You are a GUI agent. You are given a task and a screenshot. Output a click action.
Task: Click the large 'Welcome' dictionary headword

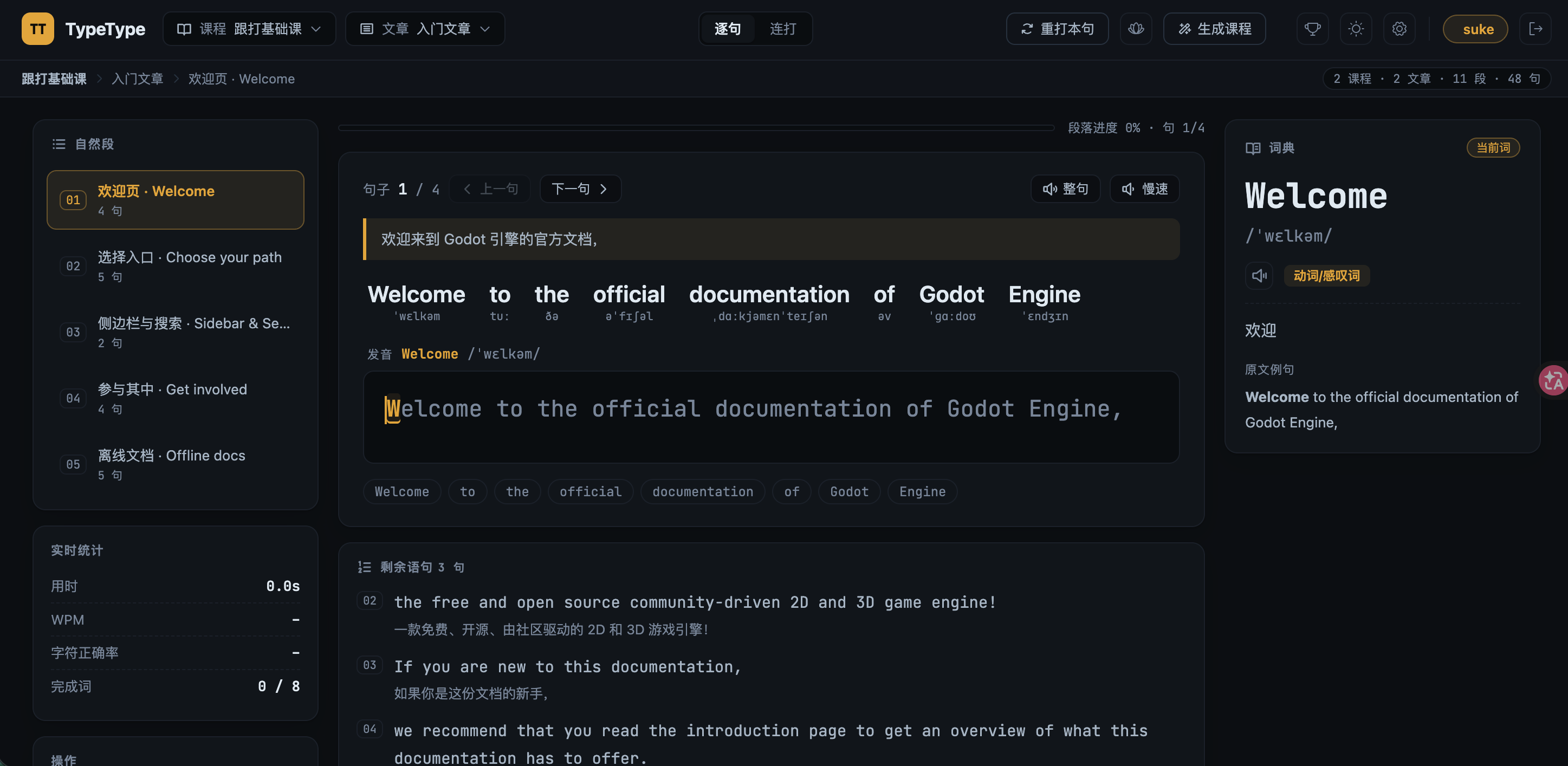coord(1316,196)
